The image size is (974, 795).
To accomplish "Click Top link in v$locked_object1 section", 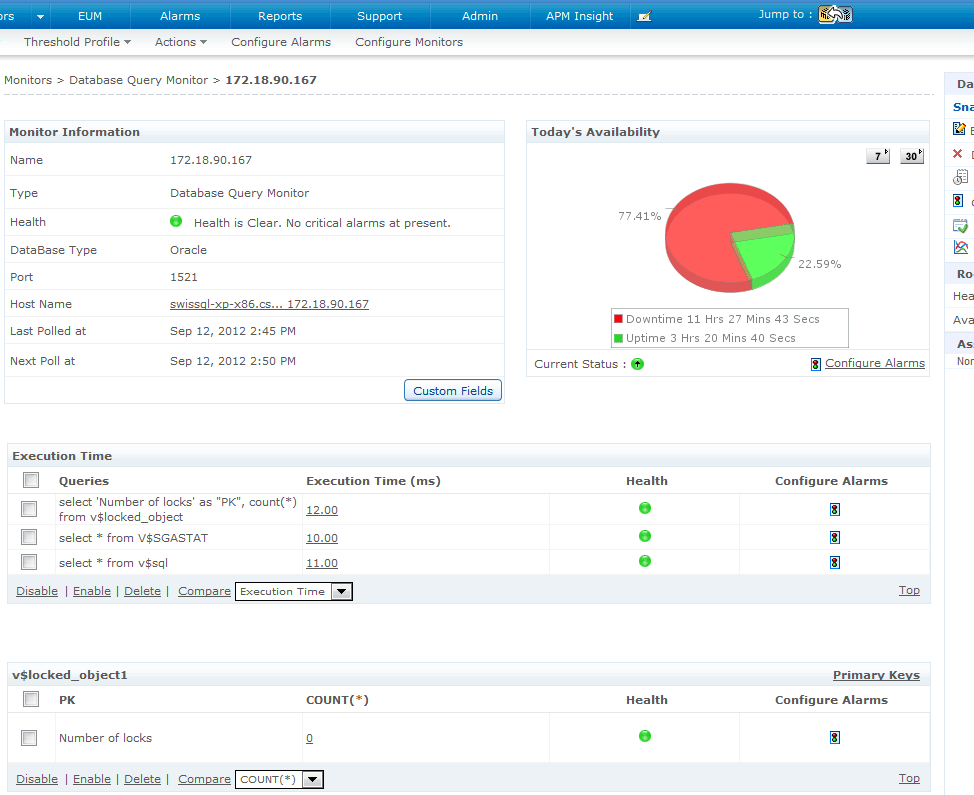I will point(909,778).
